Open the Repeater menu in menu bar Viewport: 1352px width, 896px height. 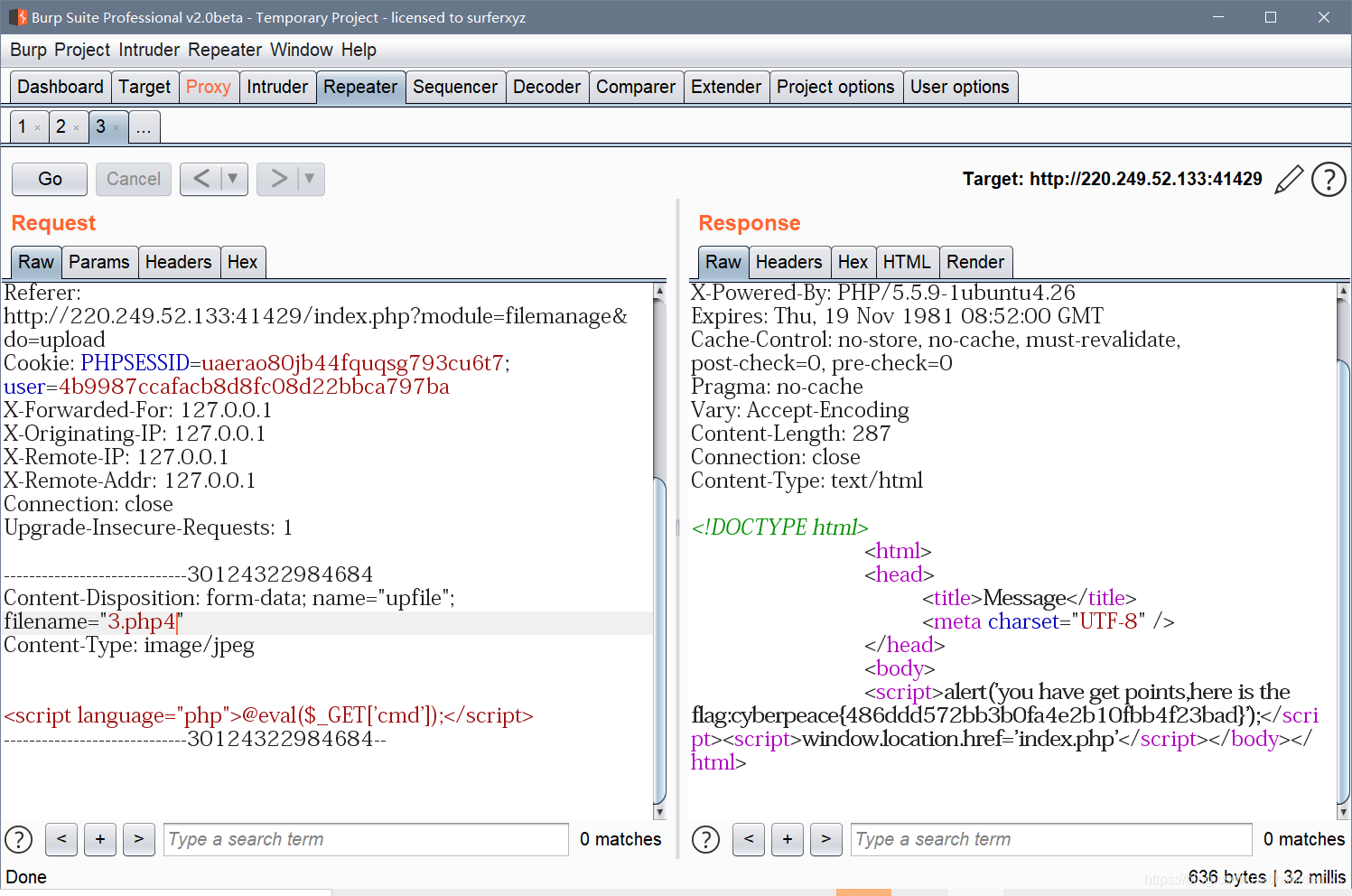click(225, 50)
